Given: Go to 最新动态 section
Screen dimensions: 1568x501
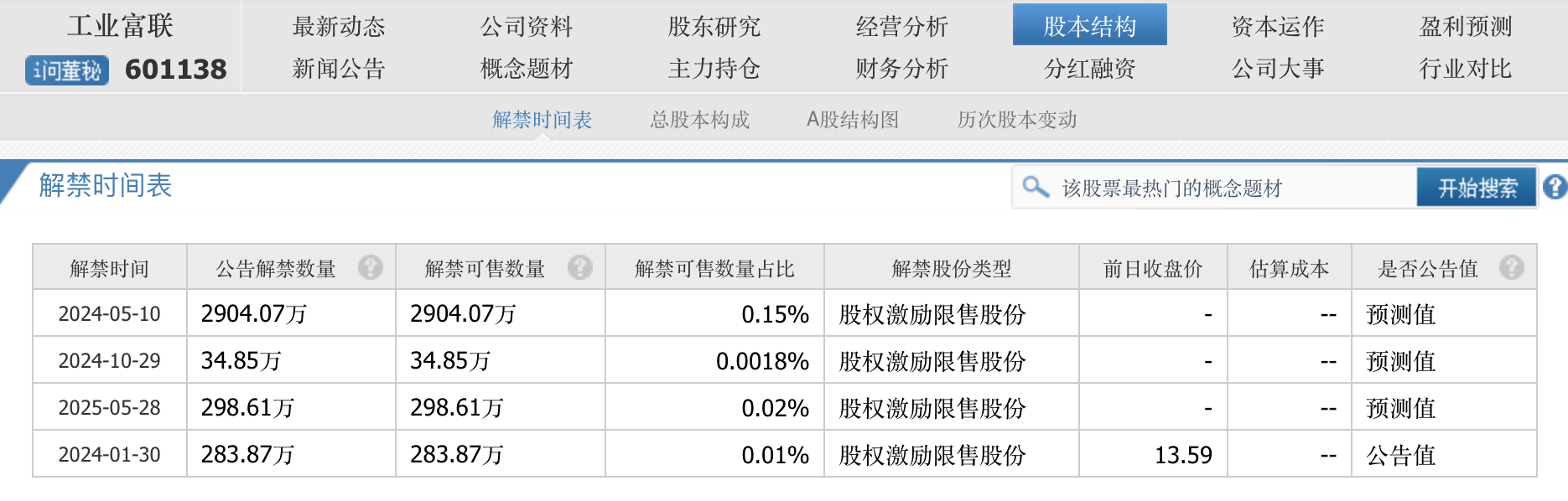Looking at the screenshot, I should tap(339, 26).
